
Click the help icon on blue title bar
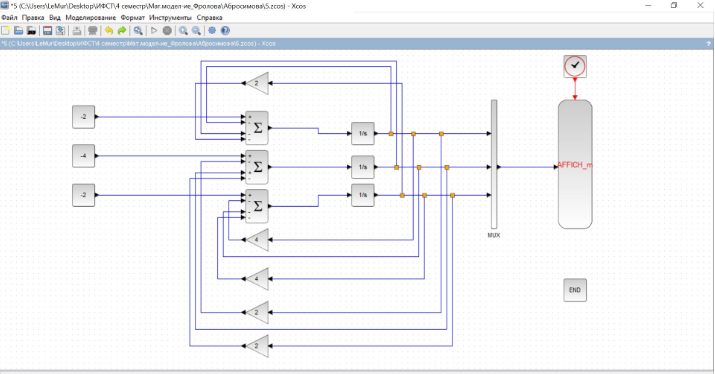[709, 44]
